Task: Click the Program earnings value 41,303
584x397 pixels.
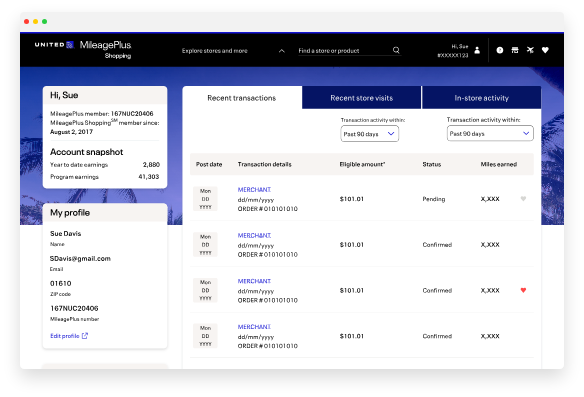Action: point(149,177)
